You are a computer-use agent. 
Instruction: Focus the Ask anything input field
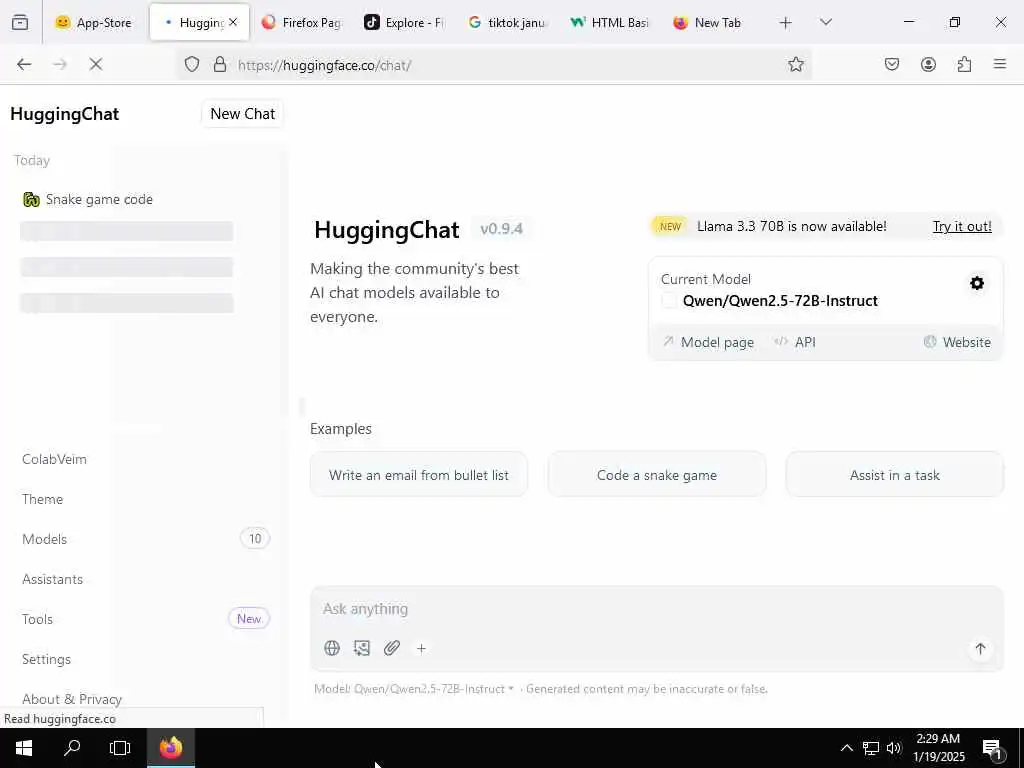(656, 609)
